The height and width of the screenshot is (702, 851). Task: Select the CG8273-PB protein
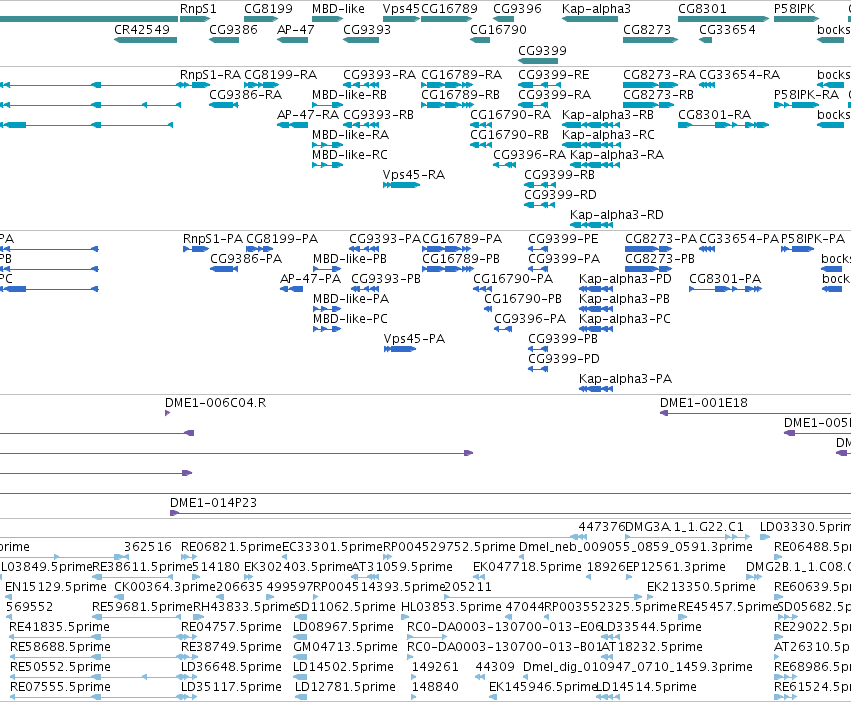click(x=649, y=269)
